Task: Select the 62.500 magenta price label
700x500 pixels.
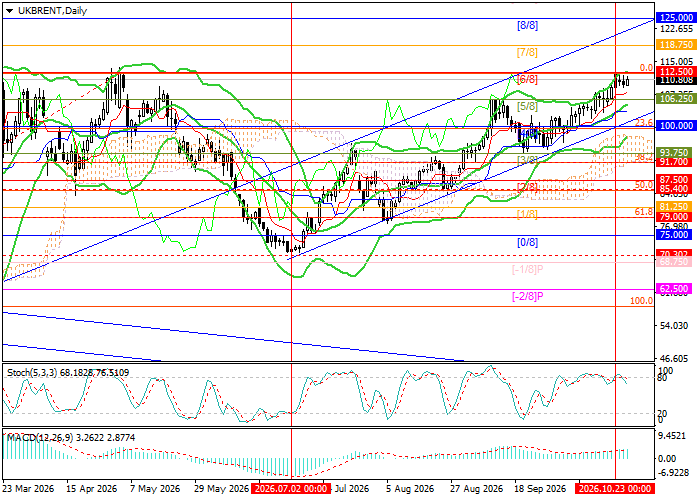Action: click(x=676, y=288)
